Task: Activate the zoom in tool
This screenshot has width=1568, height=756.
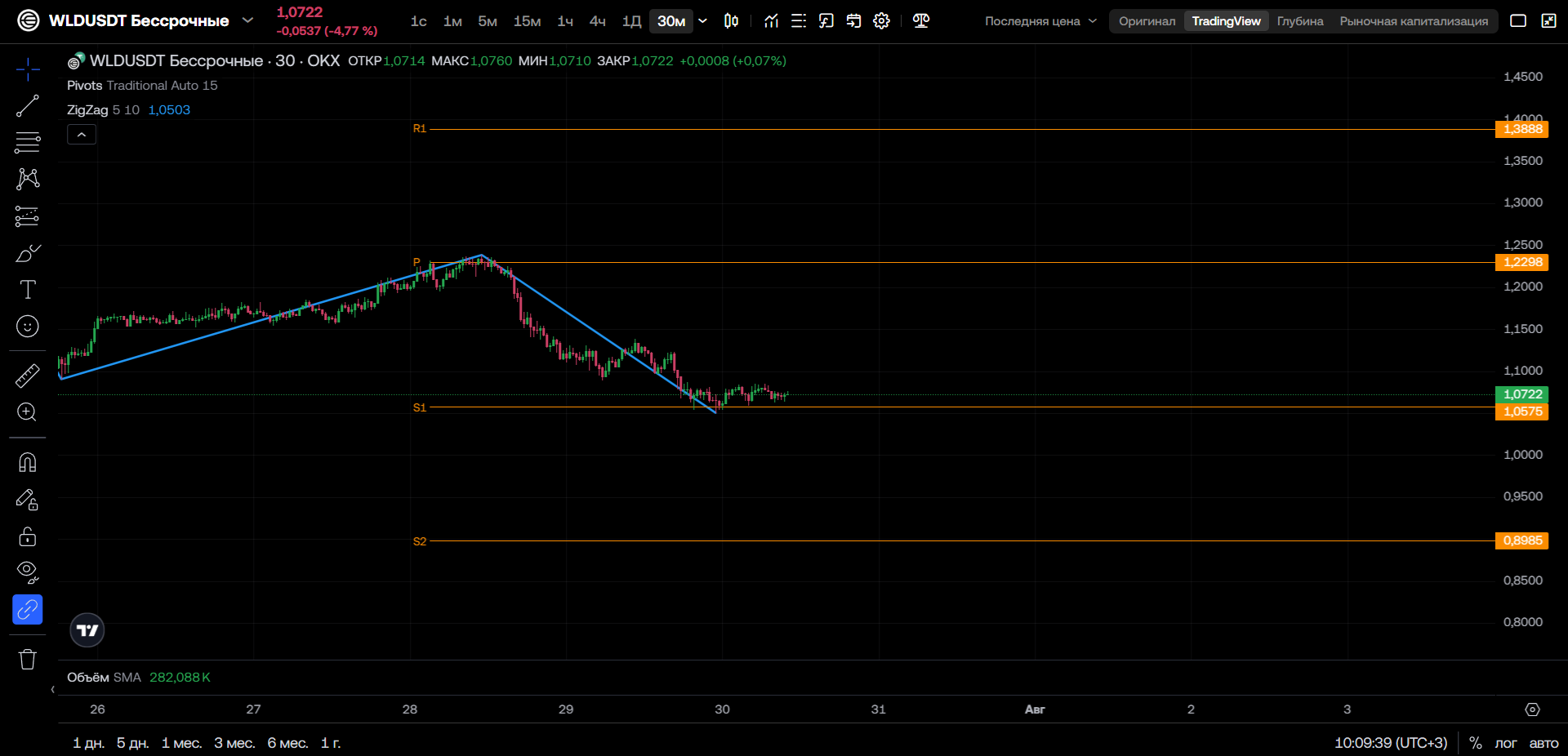Action: tap(28, 412)
